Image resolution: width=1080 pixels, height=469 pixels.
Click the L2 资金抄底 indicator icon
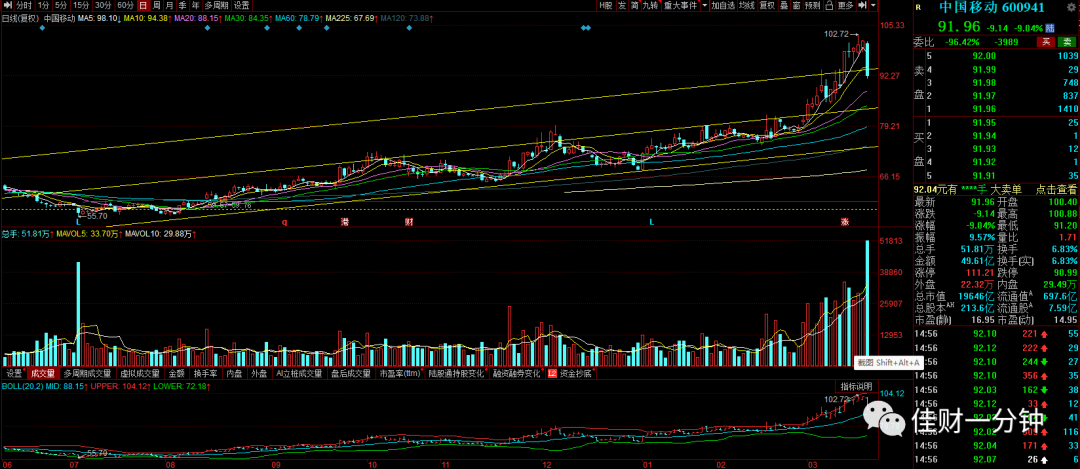(552, 373)
